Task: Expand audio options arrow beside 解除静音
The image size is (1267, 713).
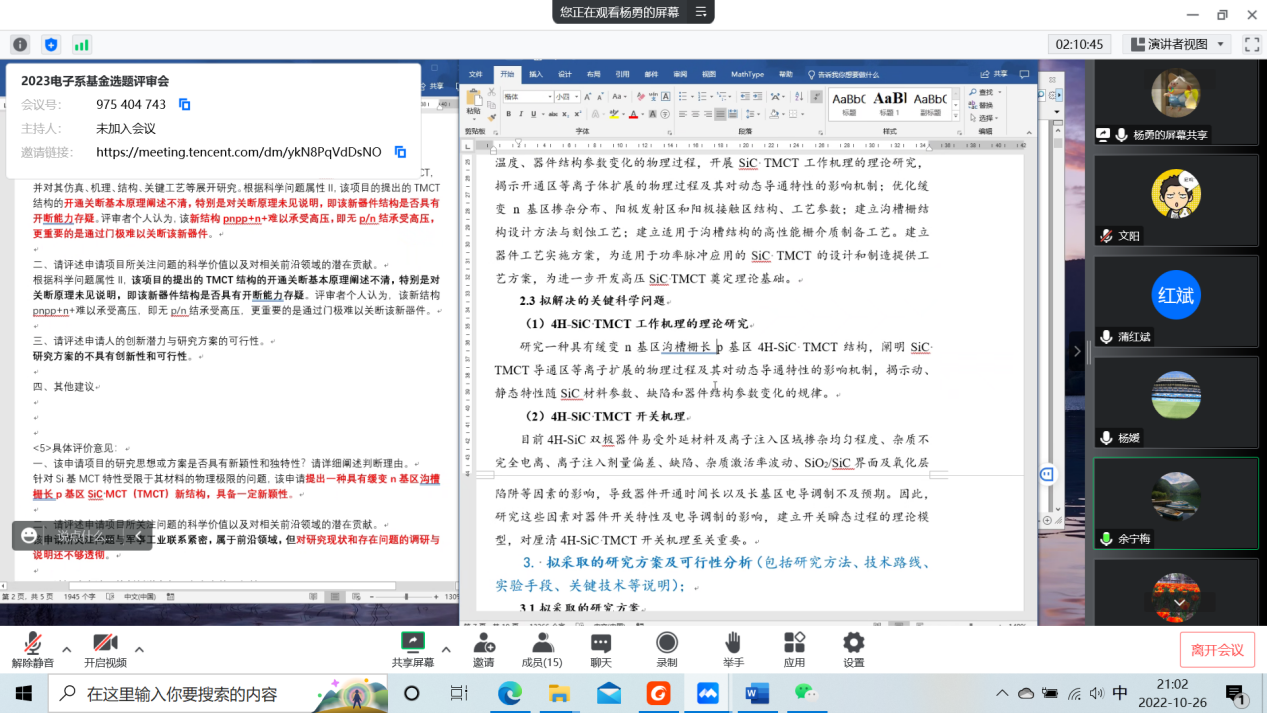Action: coord(67,649)
